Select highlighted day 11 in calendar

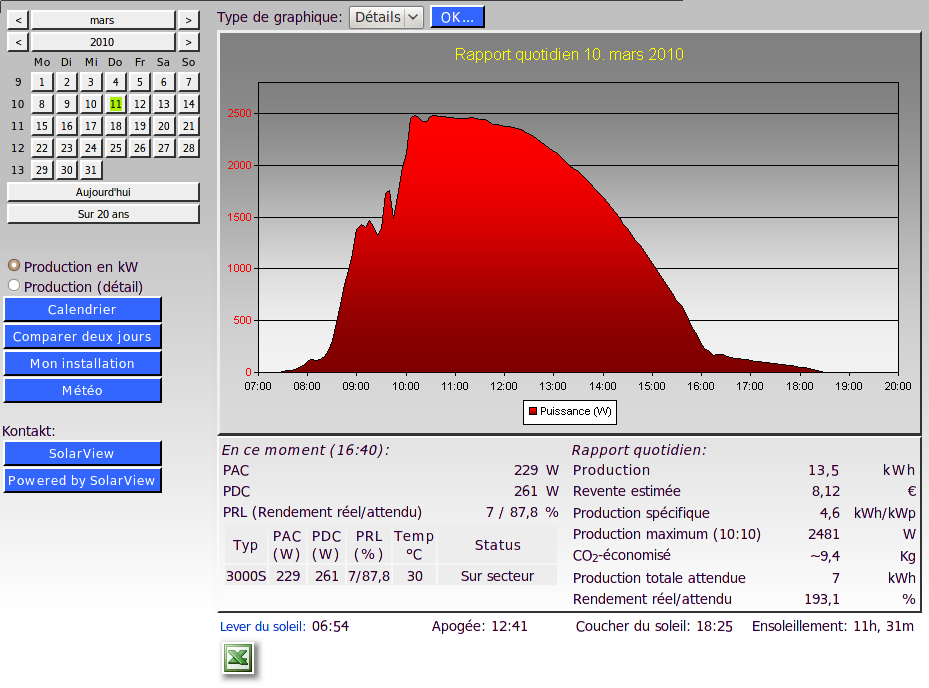[116, 104]
